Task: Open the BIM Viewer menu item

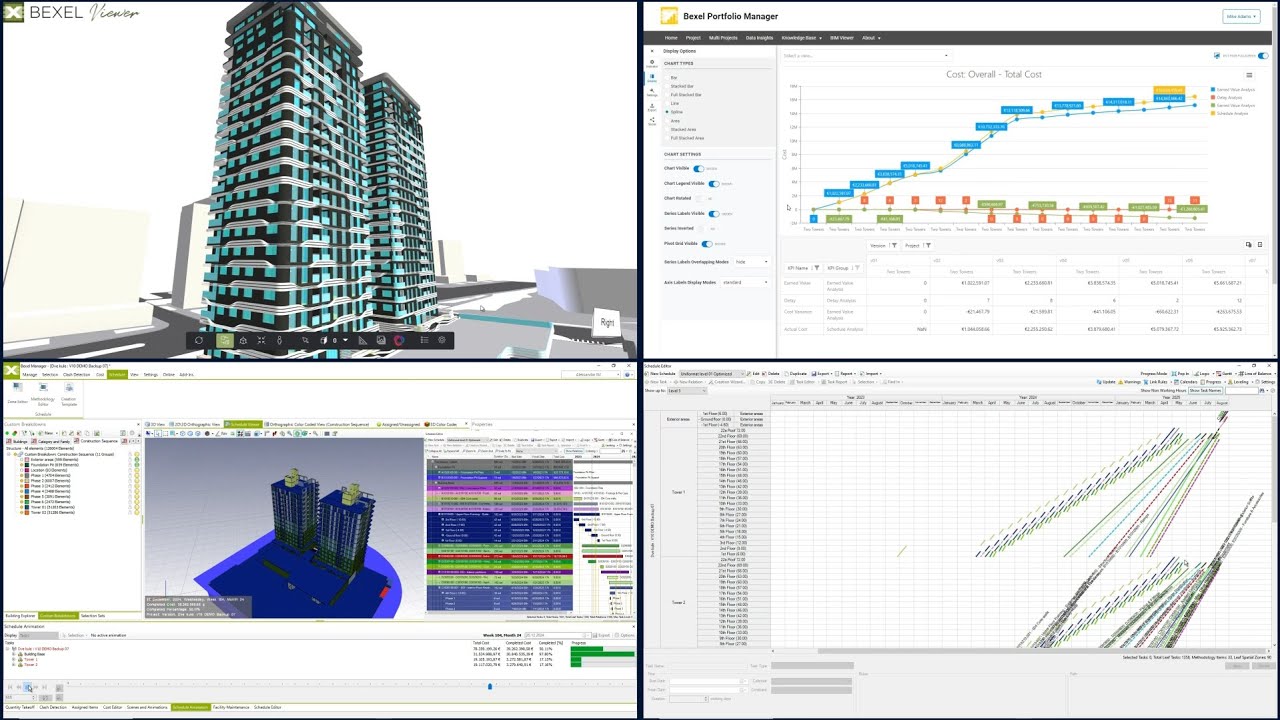Action: [x=842, y=38]
